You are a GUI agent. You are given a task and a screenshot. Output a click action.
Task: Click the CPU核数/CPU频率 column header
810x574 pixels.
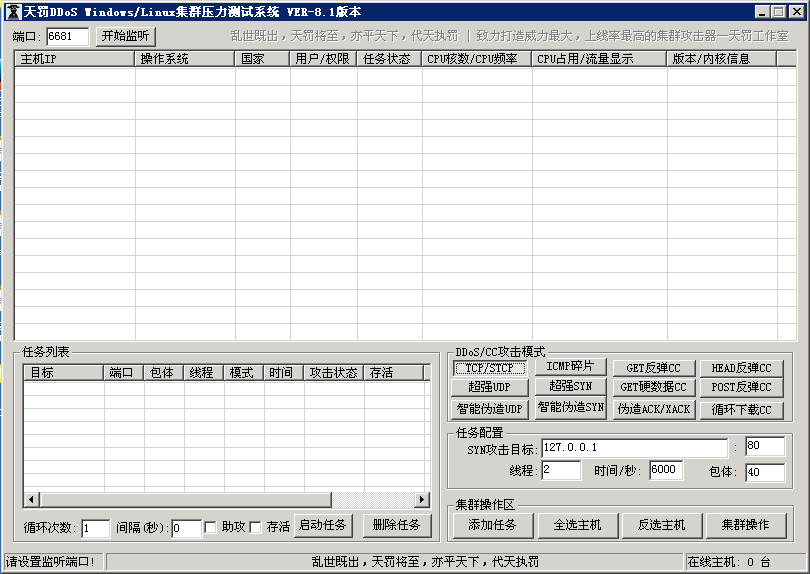(477, 59)
